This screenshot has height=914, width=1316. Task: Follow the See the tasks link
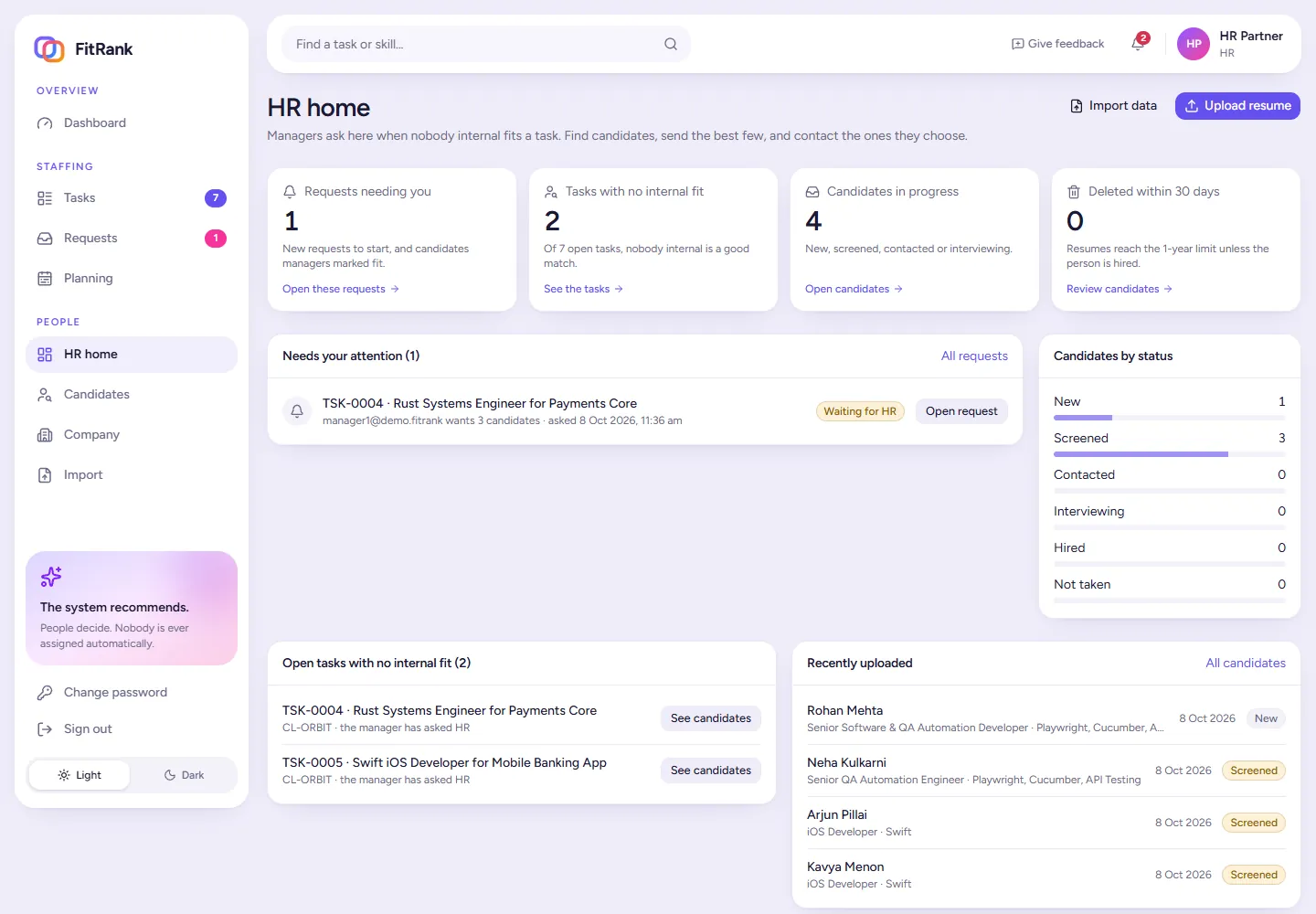coord(583,289)
